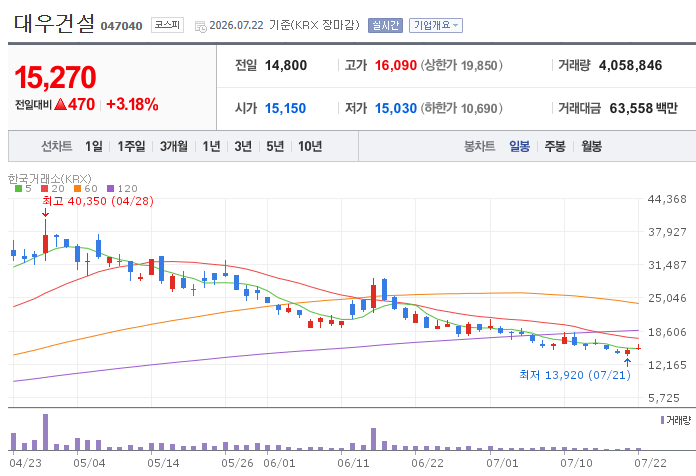Viewport: 696px width, 476px height.
Task: Select the 3년 line chart tab
Action: point(243,146)
